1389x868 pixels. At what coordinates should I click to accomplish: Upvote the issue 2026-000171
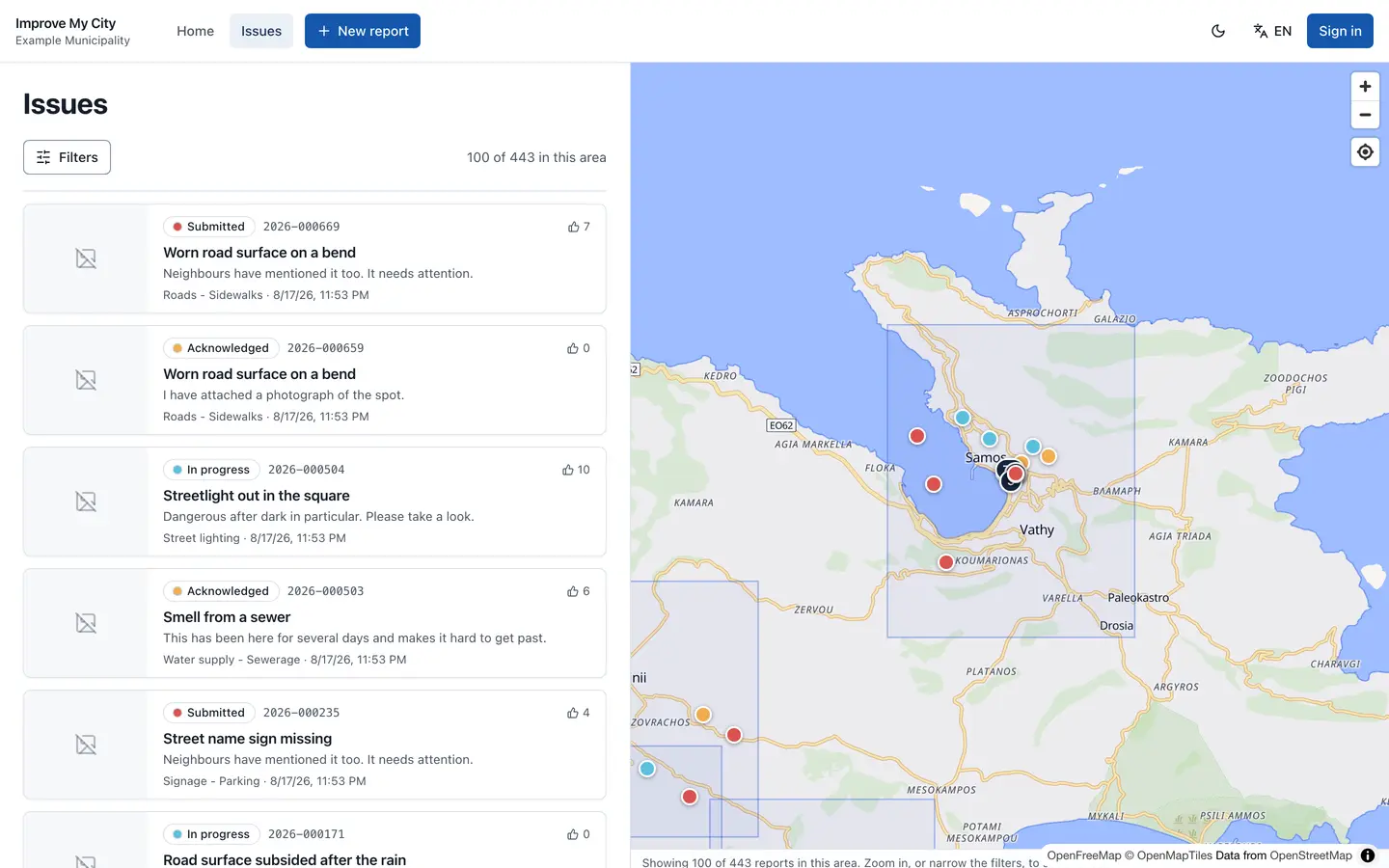point(579,834)
